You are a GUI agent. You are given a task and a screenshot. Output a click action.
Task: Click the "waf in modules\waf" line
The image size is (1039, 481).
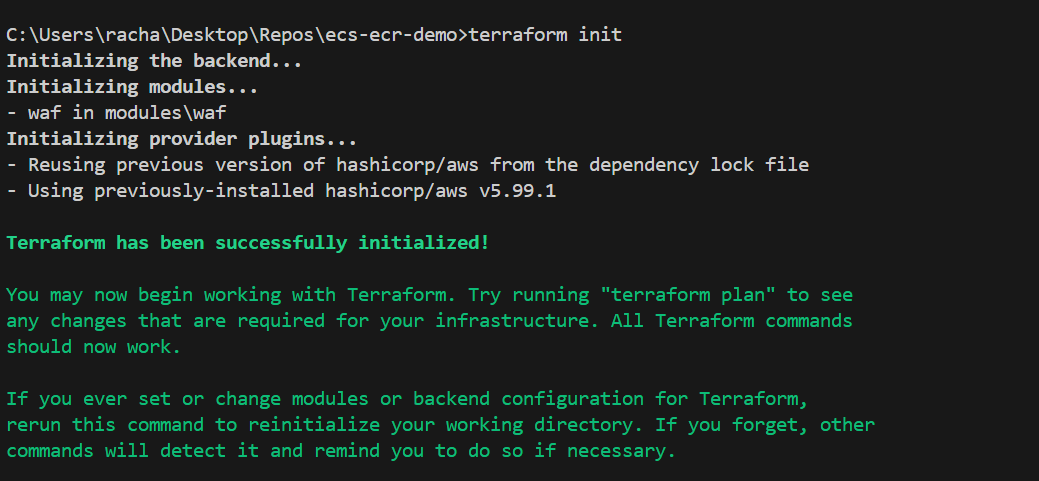(x=117, y=113)
